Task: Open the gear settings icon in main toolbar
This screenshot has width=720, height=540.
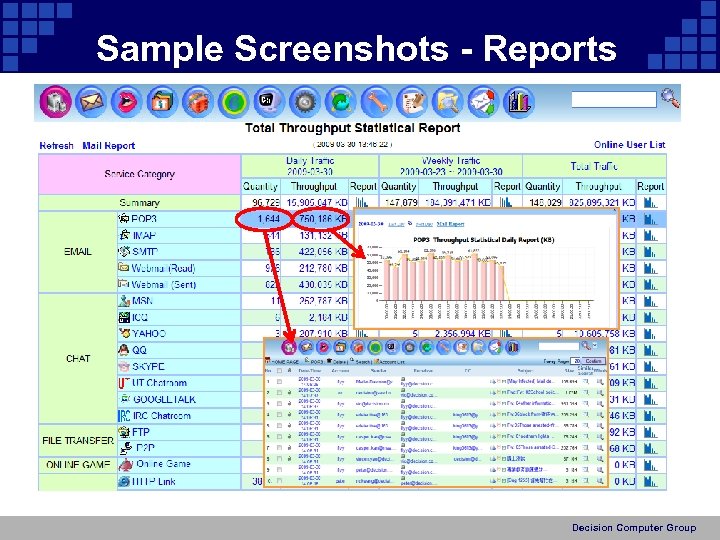Action: (305, 101)
